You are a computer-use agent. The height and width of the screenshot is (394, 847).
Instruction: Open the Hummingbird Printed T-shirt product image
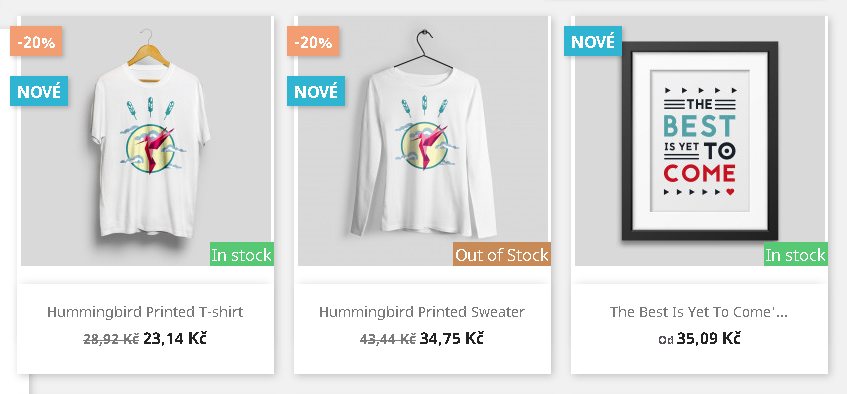pyautogui.click(x=146, y=141)
